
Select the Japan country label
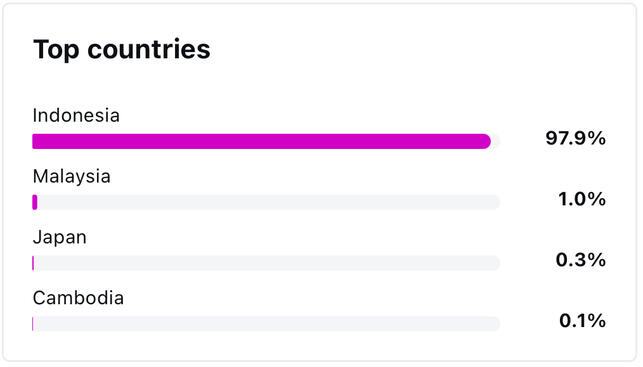coord(60,237)
